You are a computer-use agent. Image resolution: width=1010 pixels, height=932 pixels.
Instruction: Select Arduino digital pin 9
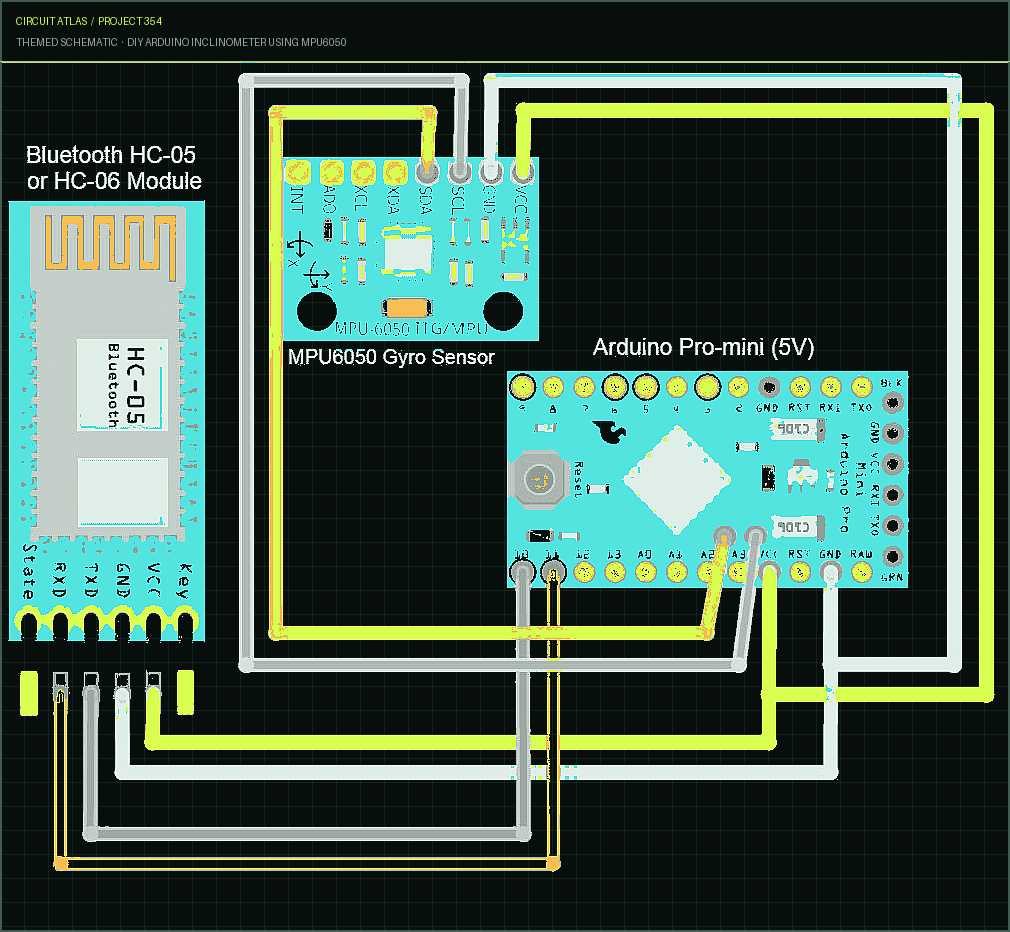(x=522, y=387)
